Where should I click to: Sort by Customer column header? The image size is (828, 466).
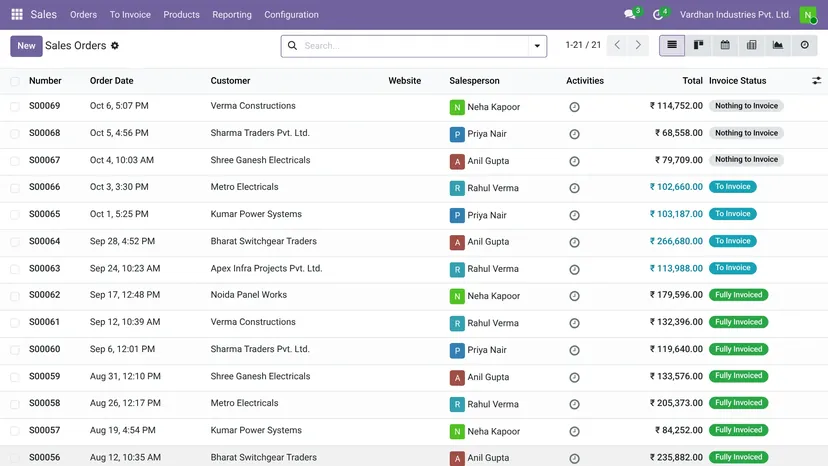pos(230,81)
